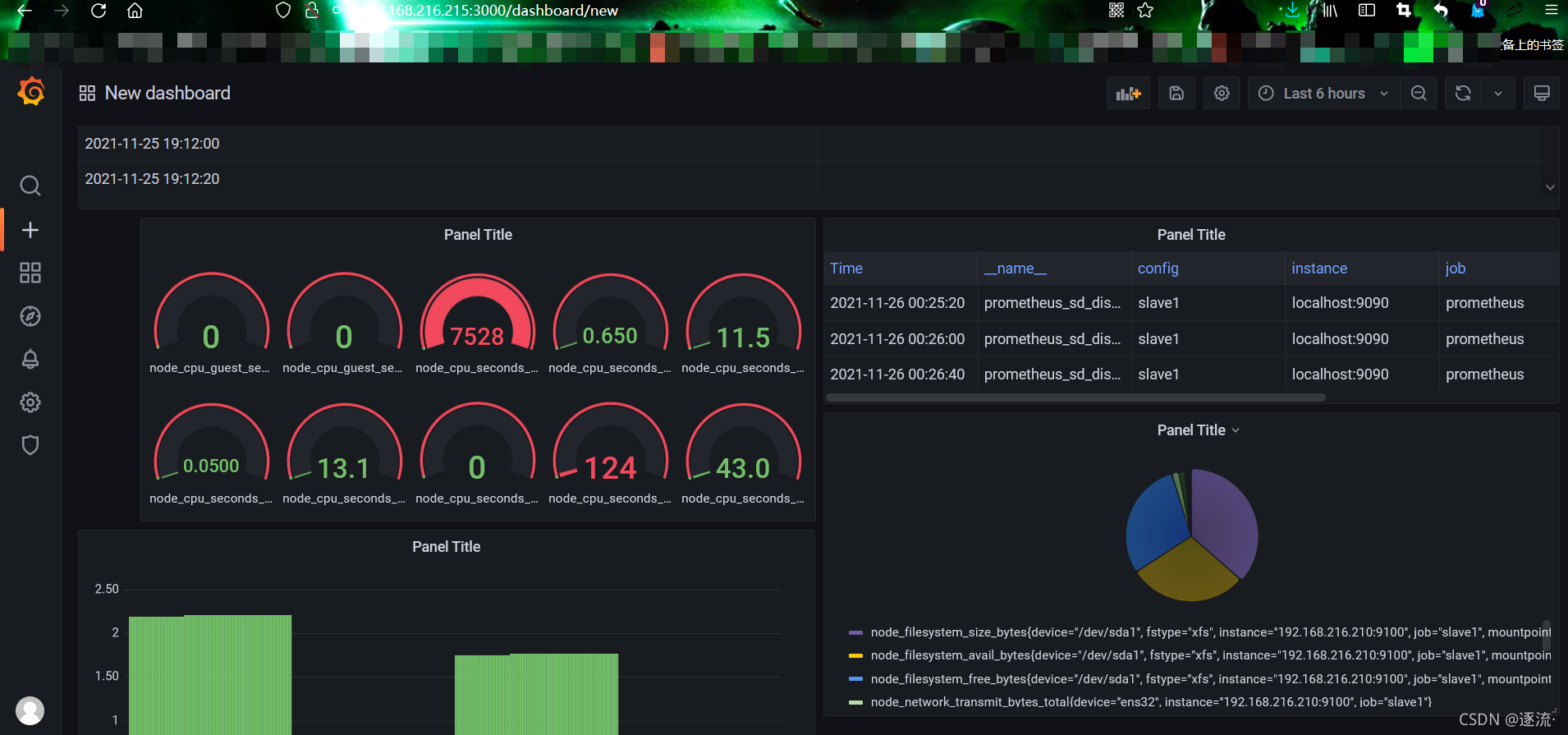
Task: Sort table by Time column header
Action: (x=846, y=269)
